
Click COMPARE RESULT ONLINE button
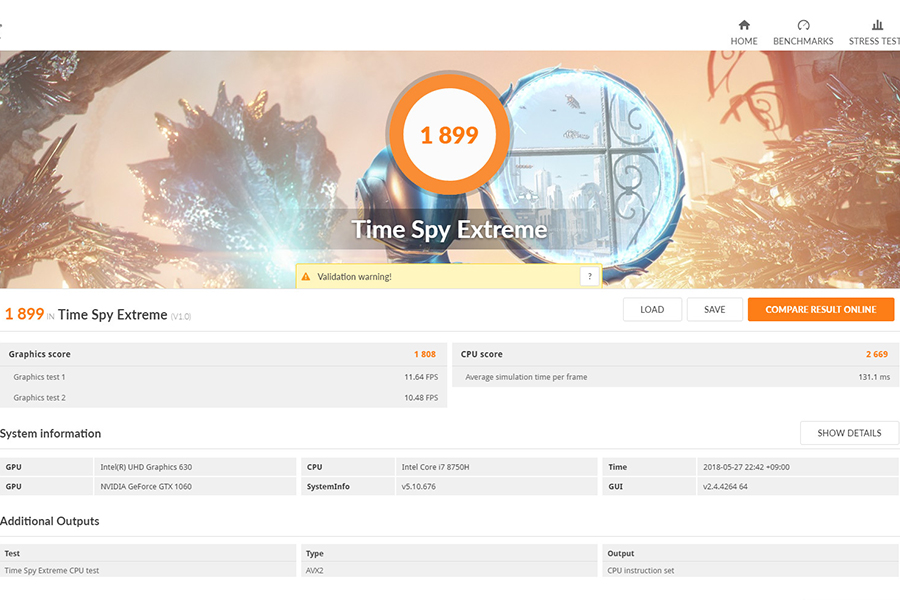click(x=821, y=309)
